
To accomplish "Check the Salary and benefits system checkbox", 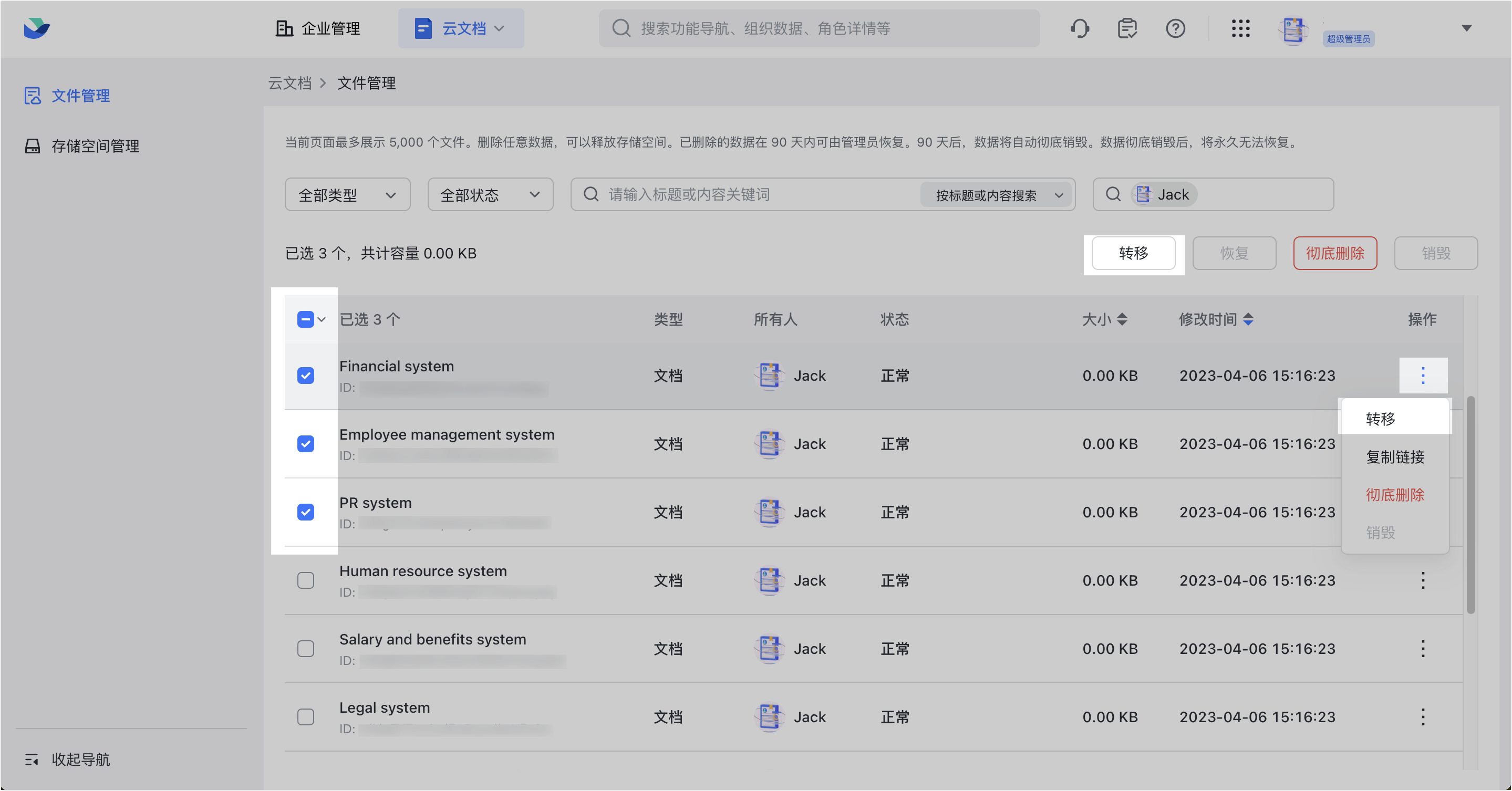I will pyautogui.click(x=305, y=649).
